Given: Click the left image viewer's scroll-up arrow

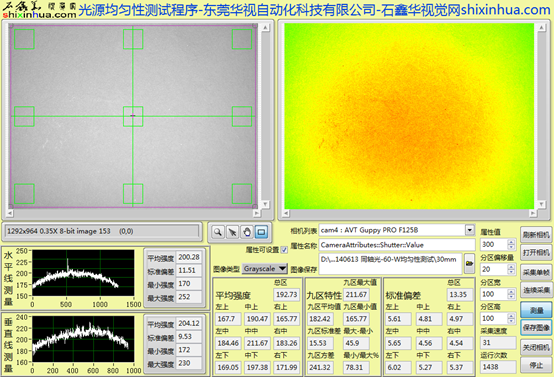Looking at the screenshot, I should tap(265, 28).
